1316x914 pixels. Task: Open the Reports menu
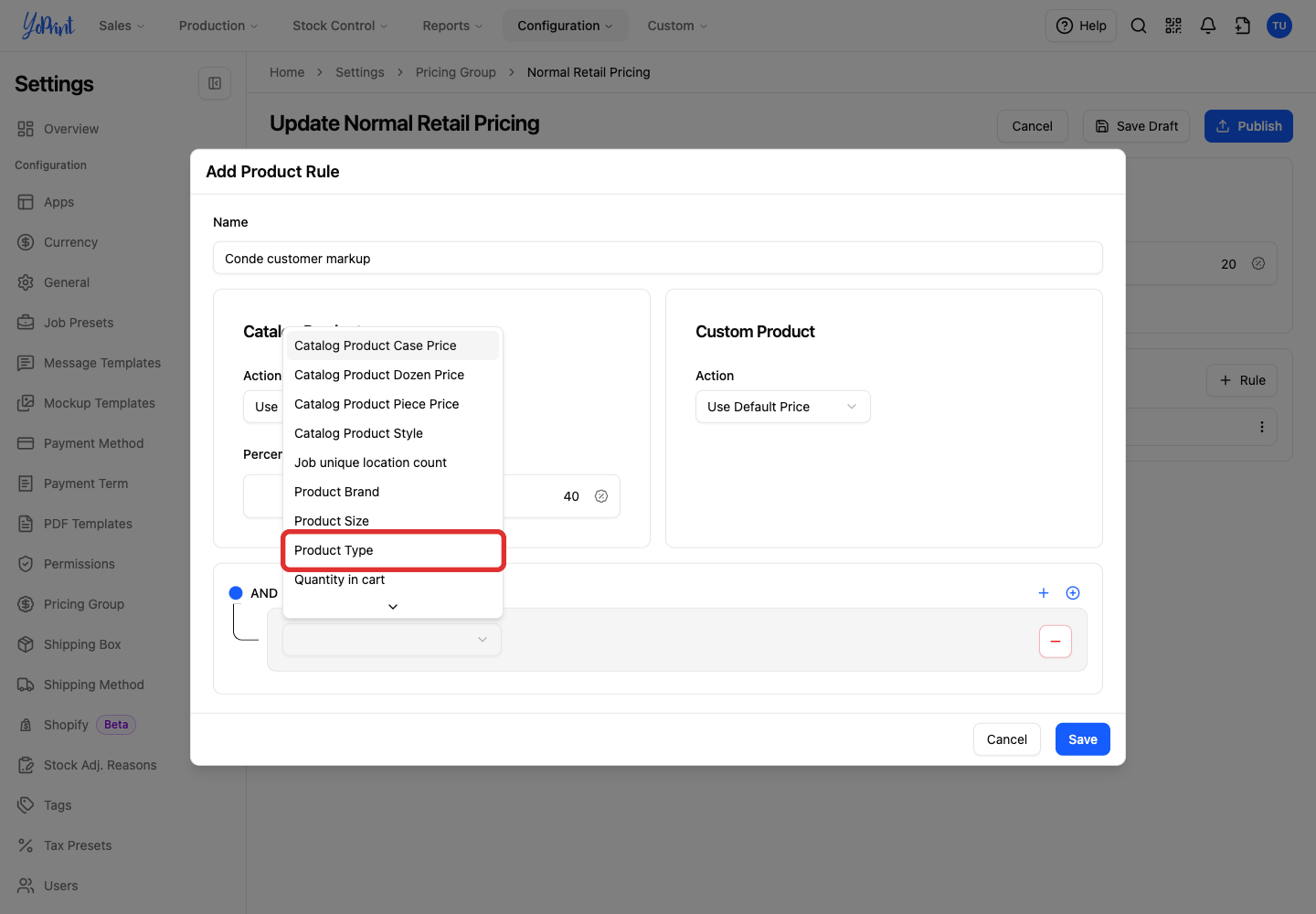pos(452,26)
